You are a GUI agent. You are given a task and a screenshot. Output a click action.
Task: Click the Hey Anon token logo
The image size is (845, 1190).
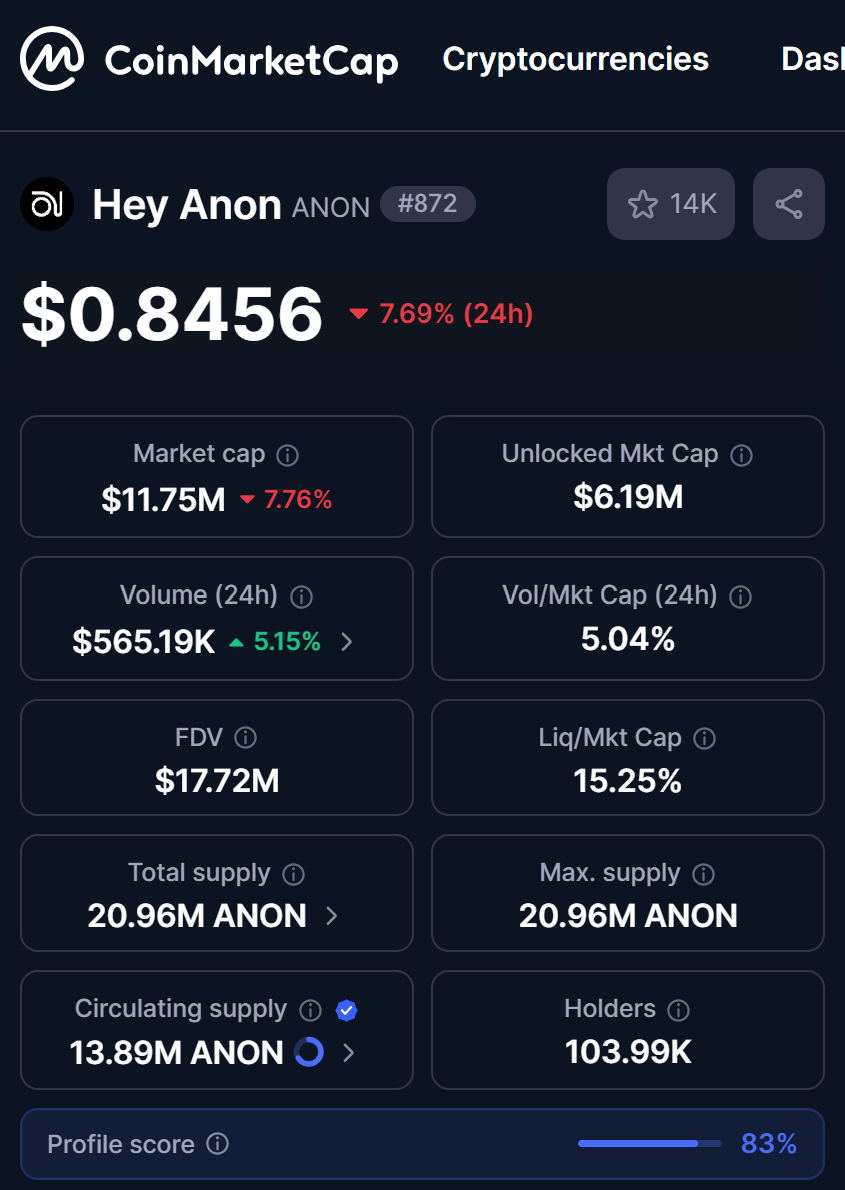tap(47, 205)
